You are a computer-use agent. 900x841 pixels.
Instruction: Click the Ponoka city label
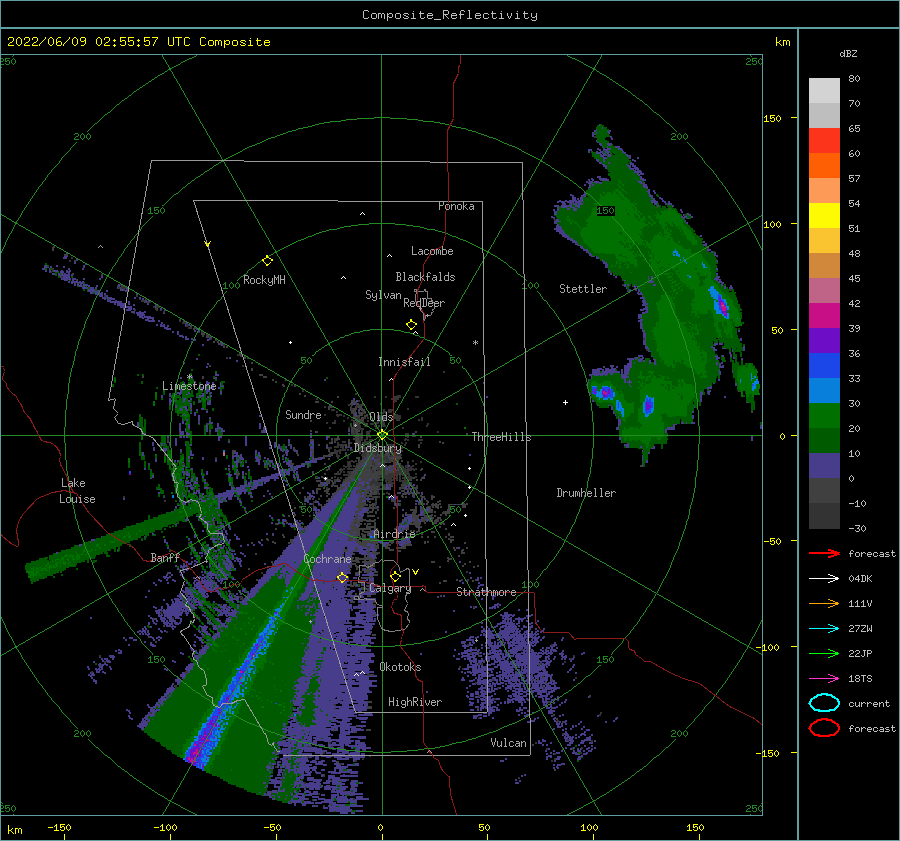pyautogui.click(x=456, y=206)
